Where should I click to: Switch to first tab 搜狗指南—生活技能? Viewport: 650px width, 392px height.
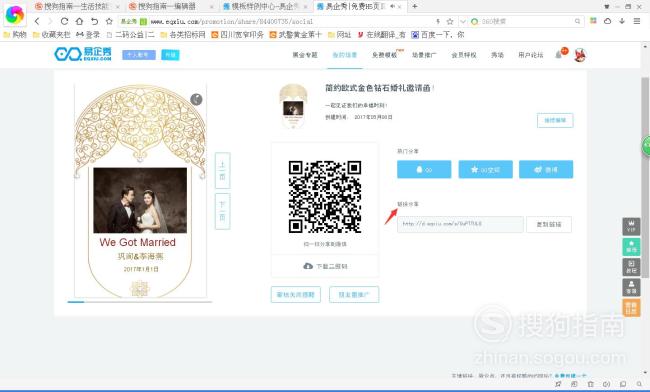(x=77, y=7)
